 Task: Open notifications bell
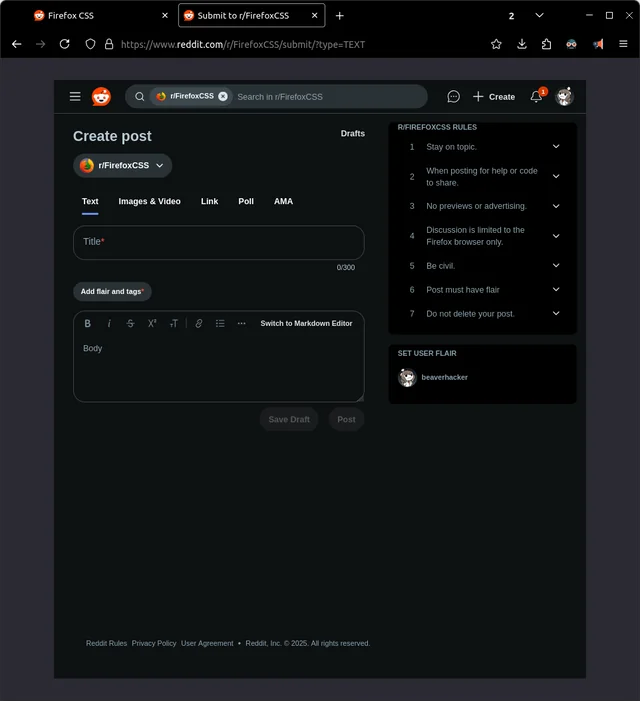(536, 97)
